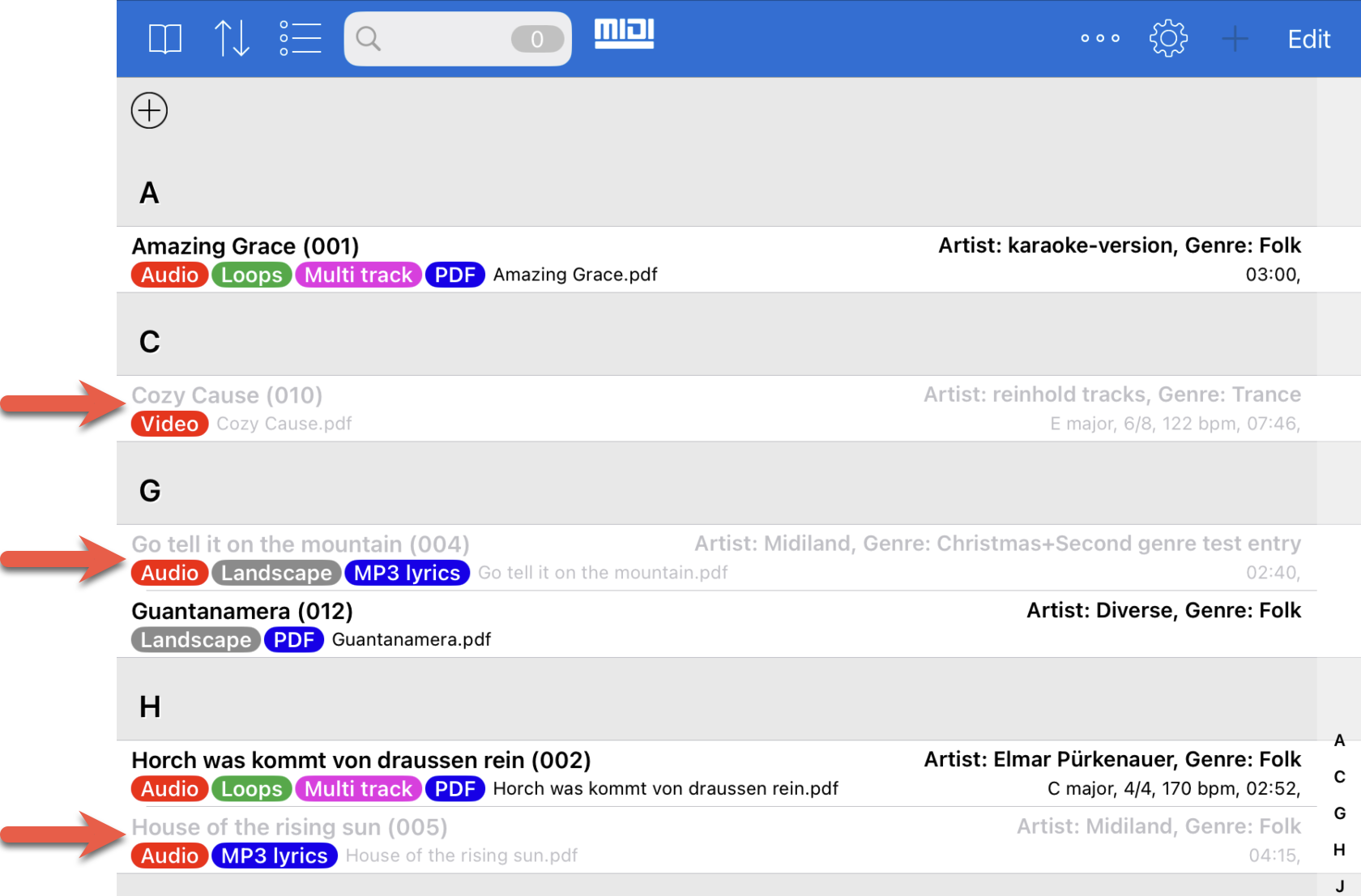Open settings gear icon
1361x896 pixels.
(x=1168, y=39)
